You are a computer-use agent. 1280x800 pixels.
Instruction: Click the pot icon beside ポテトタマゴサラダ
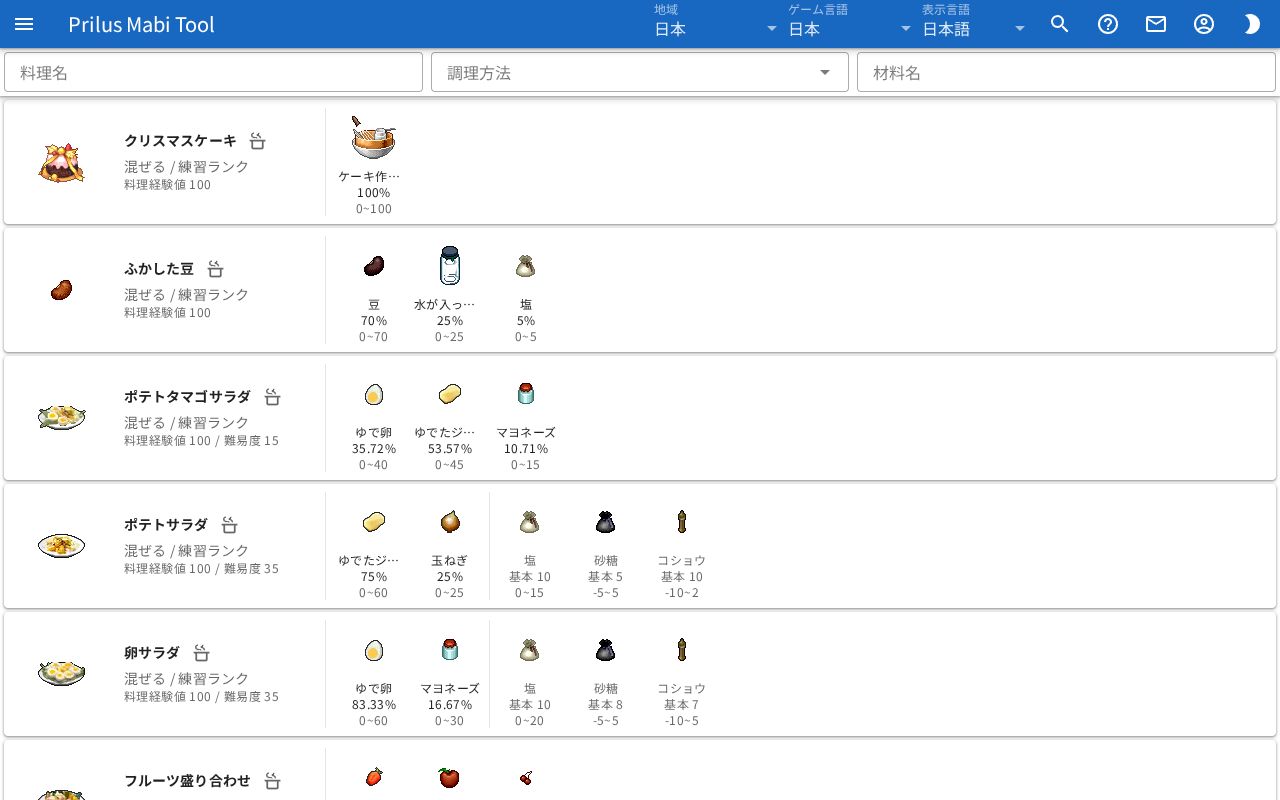click(272, 397)
